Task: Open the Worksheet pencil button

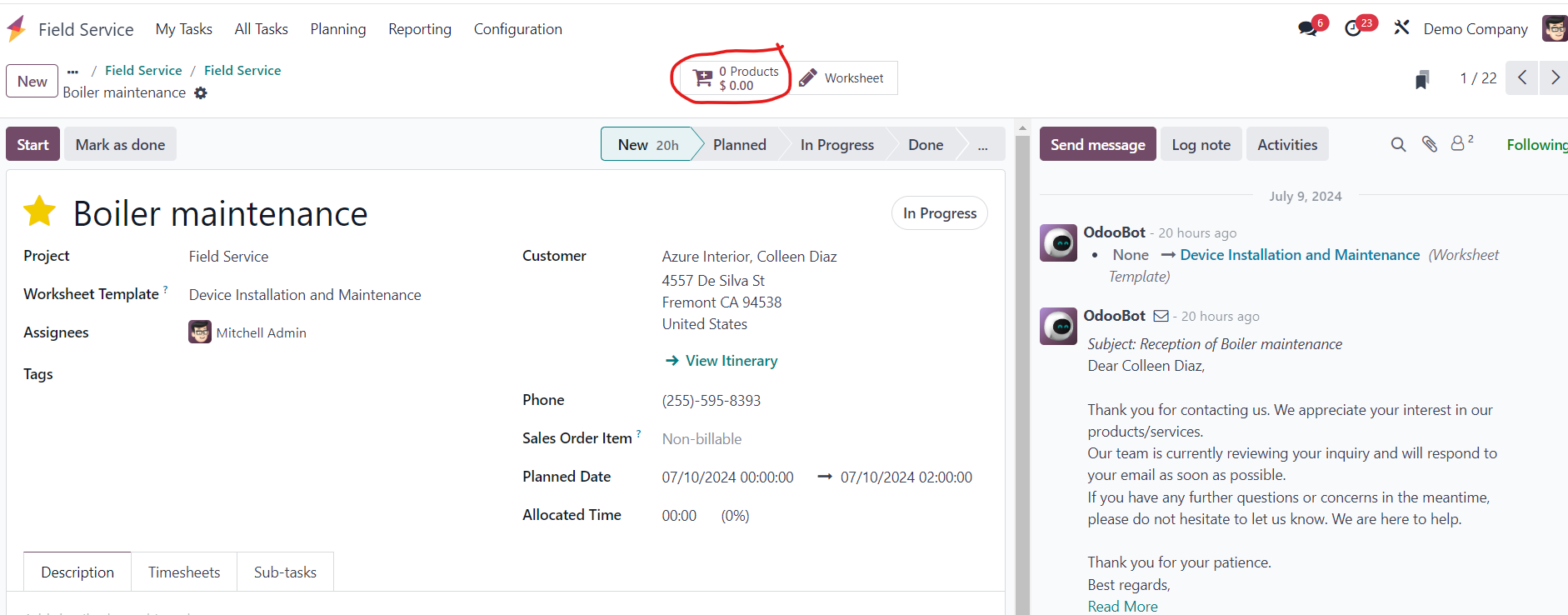Action: pyautogui.click(x=843, y=78)
